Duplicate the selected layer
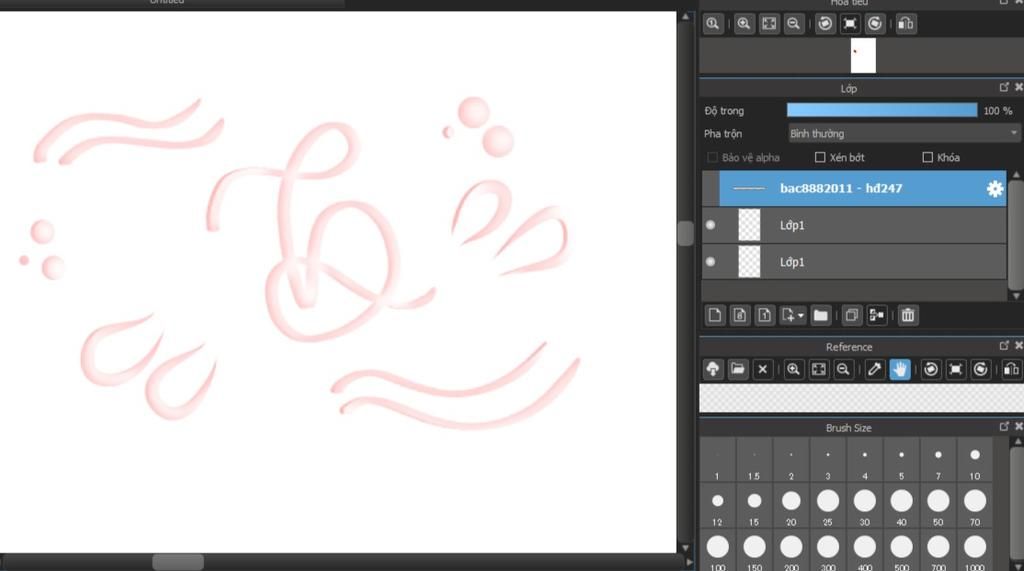Image resolution: width=1024 pixels, height=571 pixels. click(852, 316)
